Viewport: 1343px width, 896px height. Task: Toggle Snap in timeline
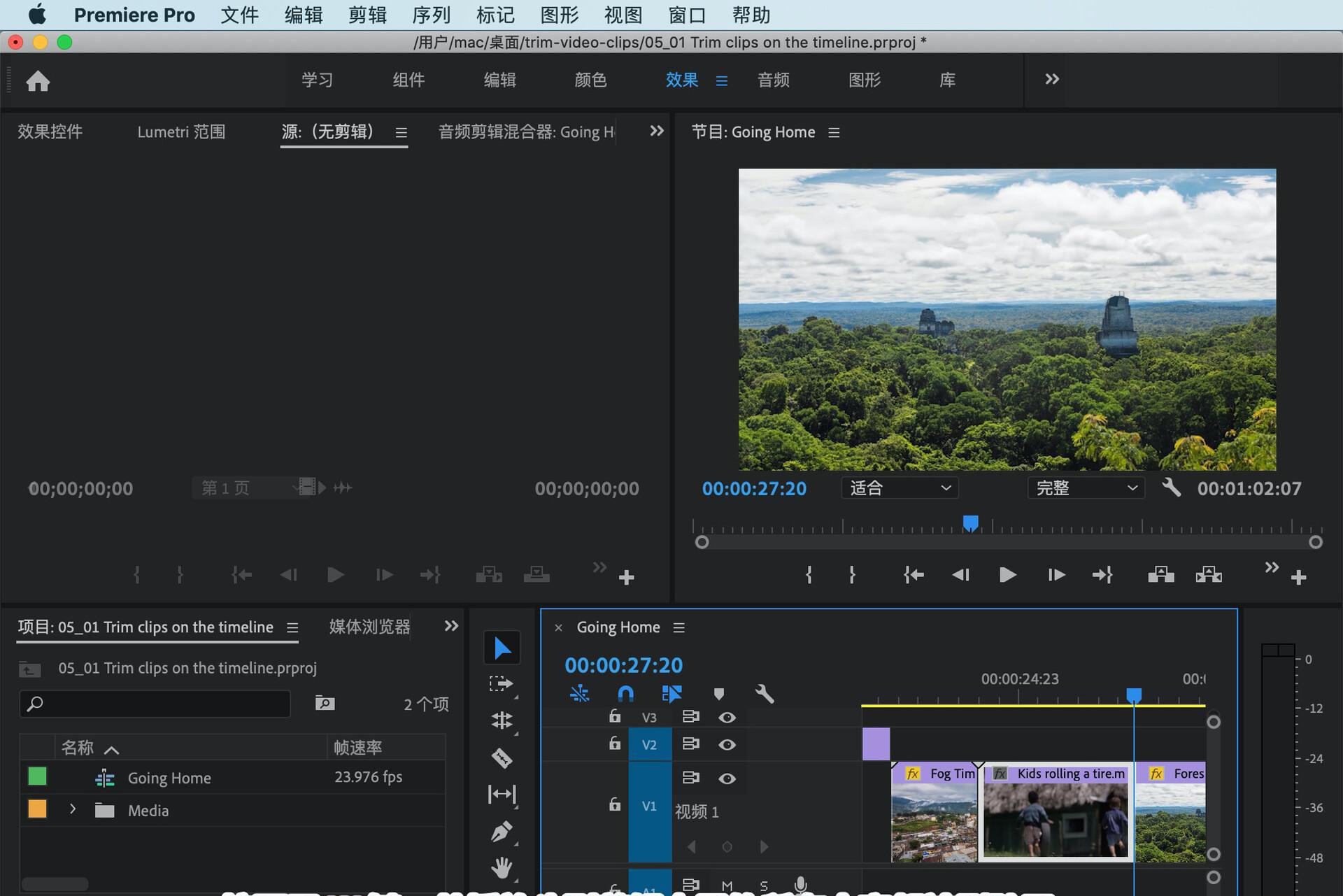click(x=625, y=694)
